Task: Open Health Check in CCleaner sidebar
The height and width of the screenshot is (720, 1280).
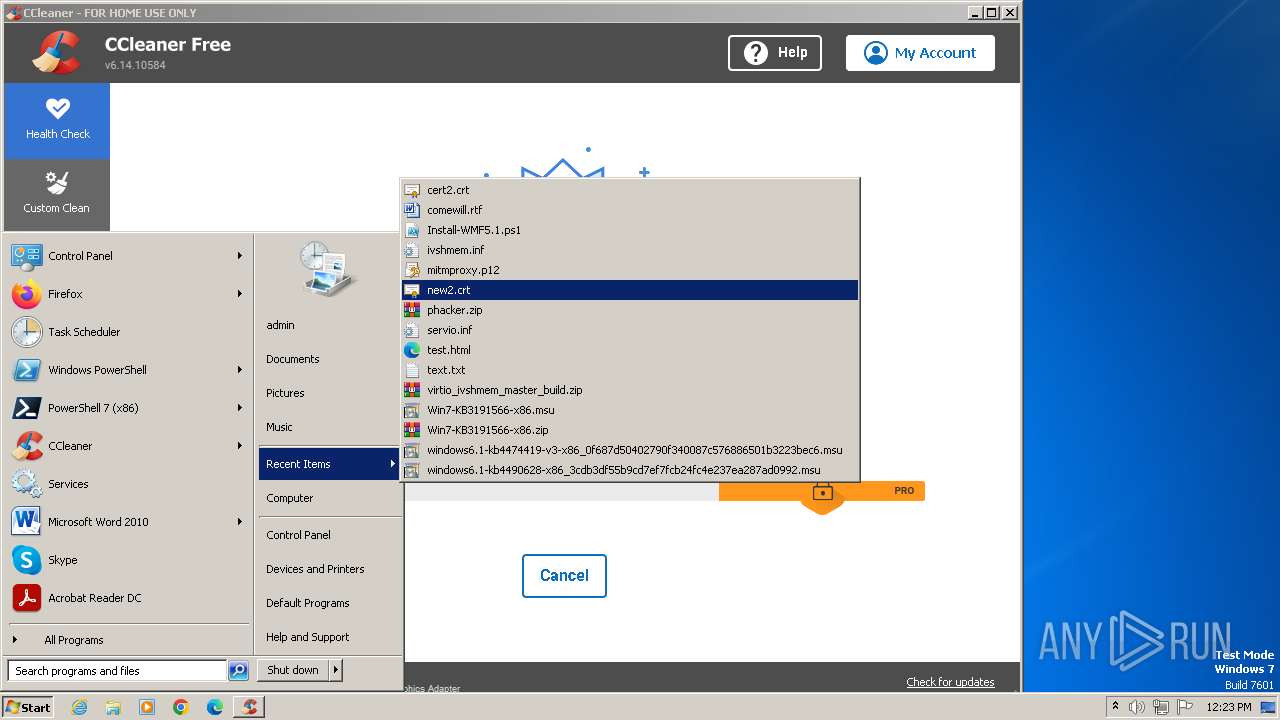Action: 57,121
